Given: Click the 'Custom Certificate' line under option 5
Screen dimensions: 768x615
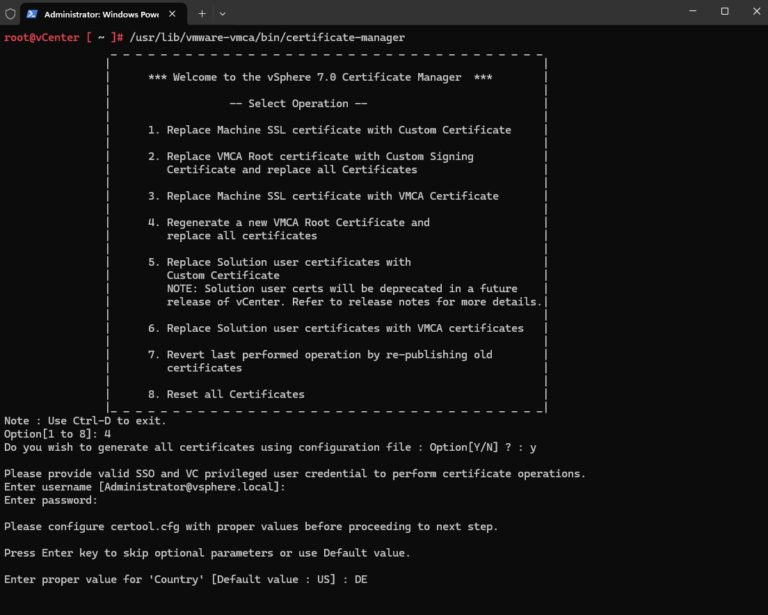Looking at the screenshot, I should point(223,276).
